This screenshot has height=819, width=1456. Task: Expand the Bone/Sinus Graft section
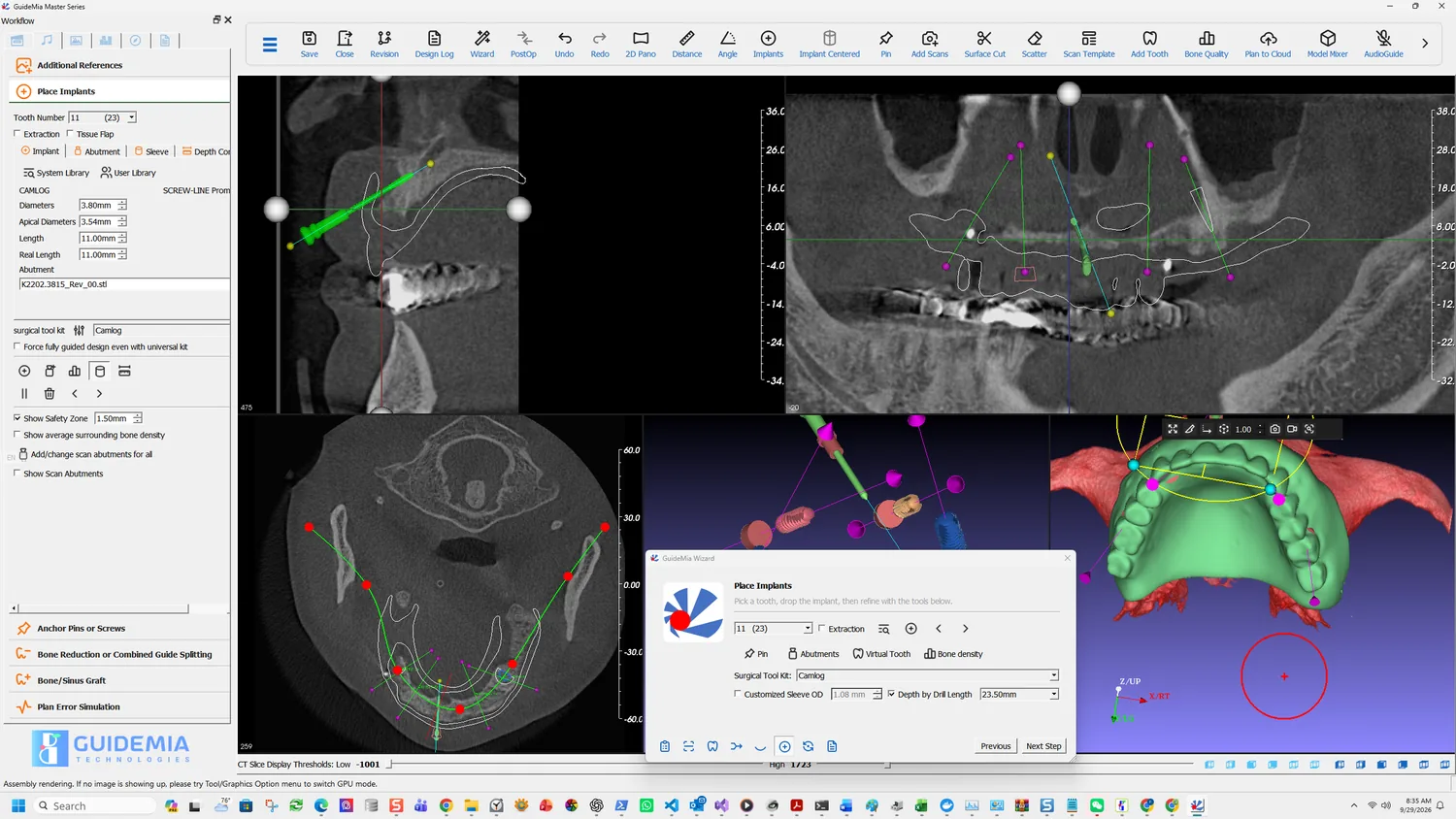[x=119, y=681]
